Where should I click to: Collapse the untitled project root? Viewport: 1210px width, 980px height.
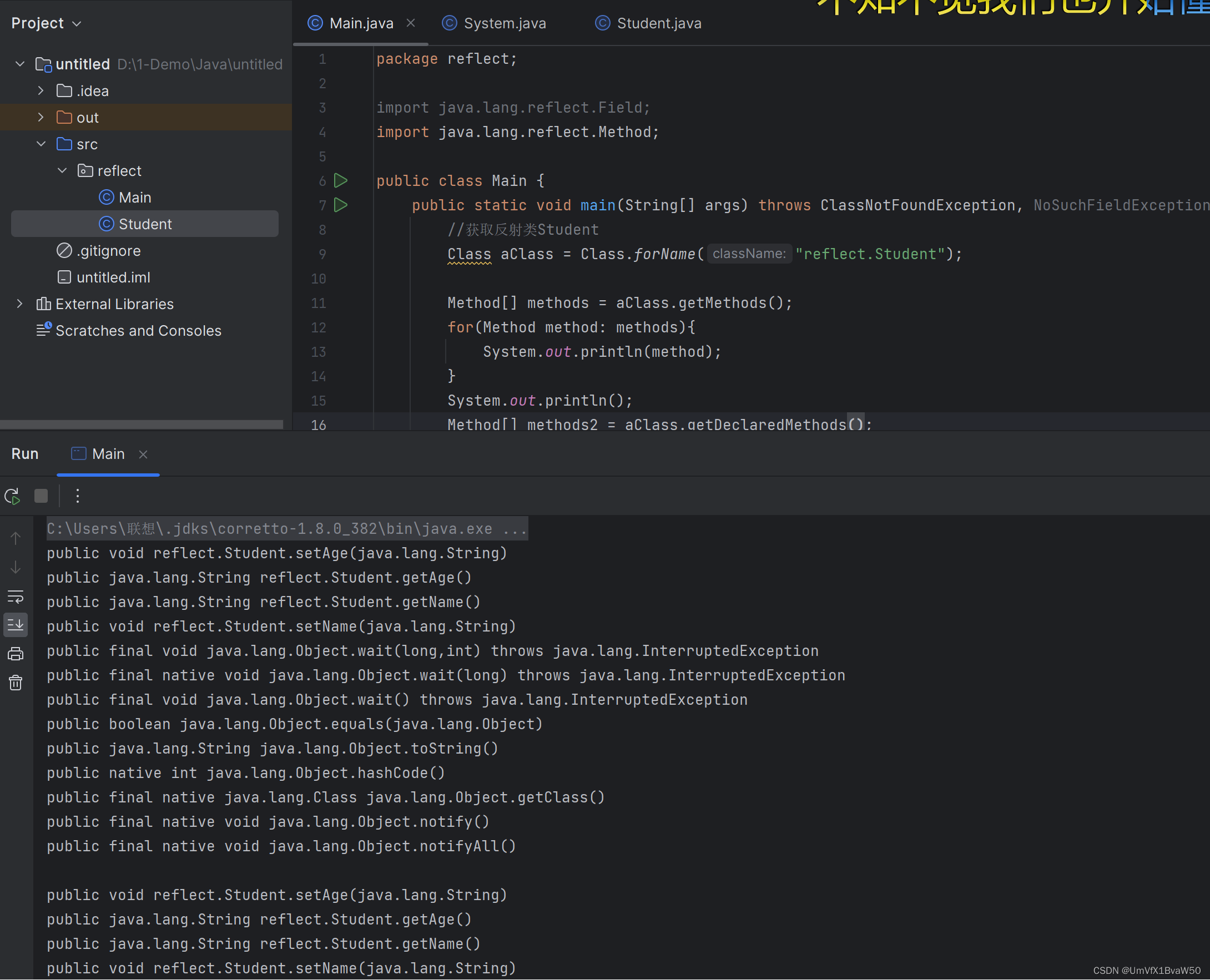point(21,64)
